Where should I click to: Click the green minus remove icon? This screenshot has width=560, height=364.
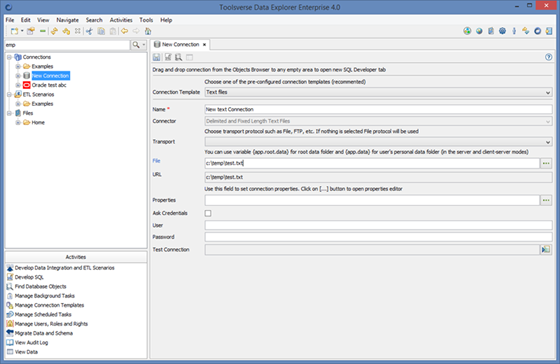click(x=42, y=31)
